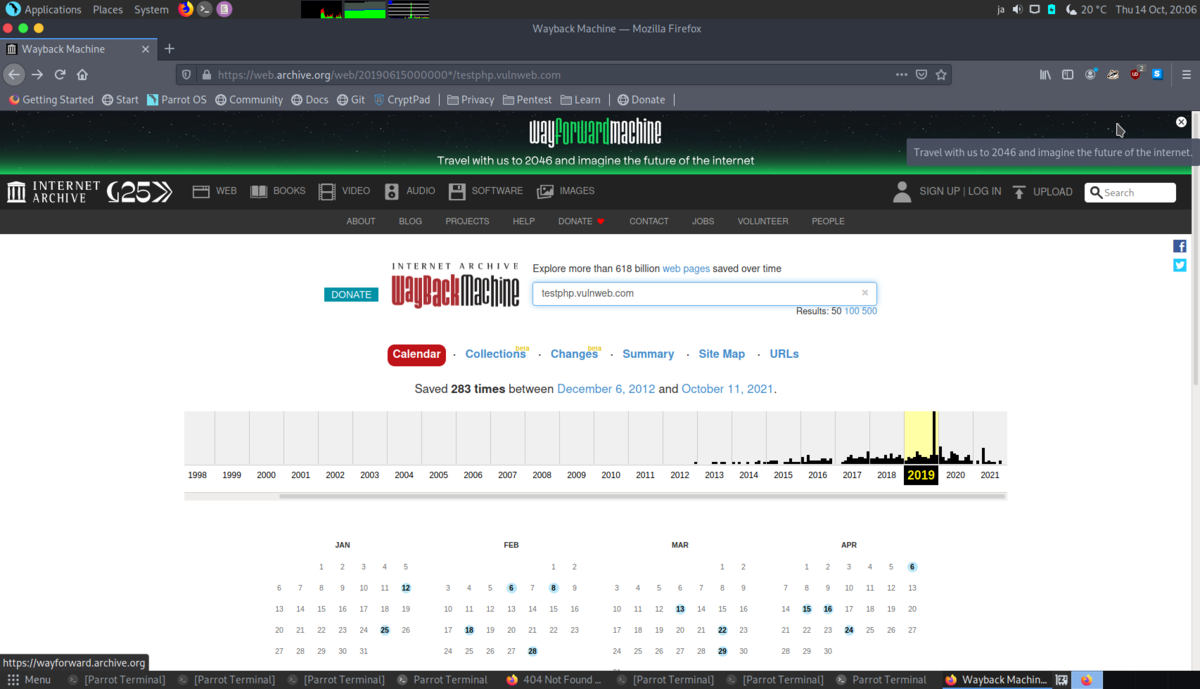Show 100 results
This screenshot has height=689, width=1200.
(852, 311)
